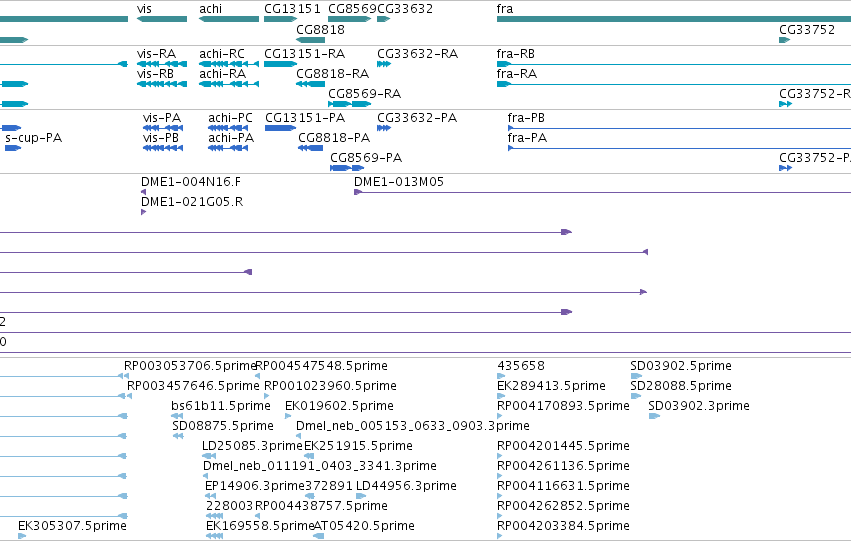Select the CG8818-PA protein feature
The width and height of the screenshot is (851, 541).
[x=310, y=148]
